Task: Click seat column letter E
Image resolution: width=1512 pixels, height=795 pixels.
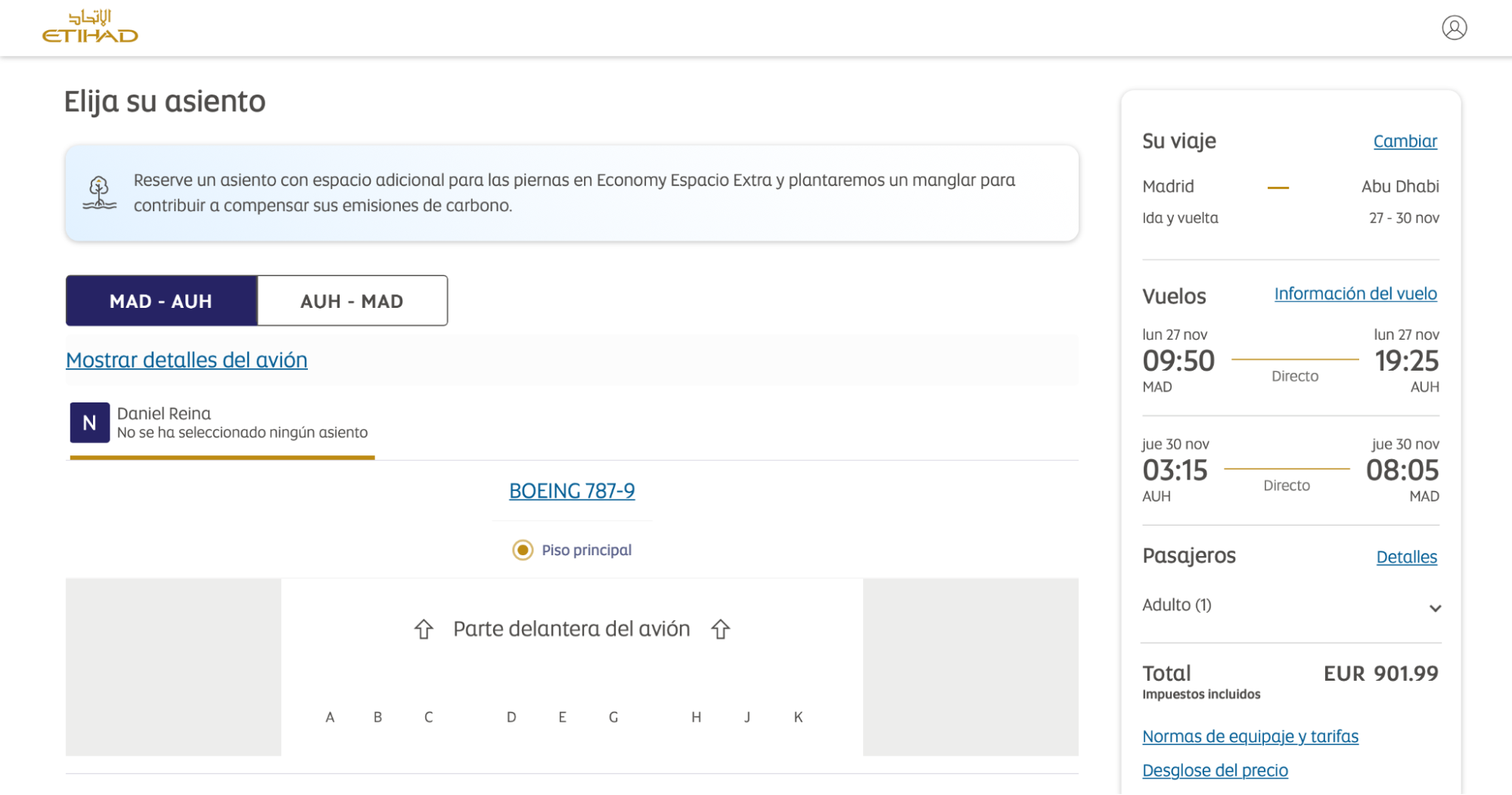Action: (562, 717)
